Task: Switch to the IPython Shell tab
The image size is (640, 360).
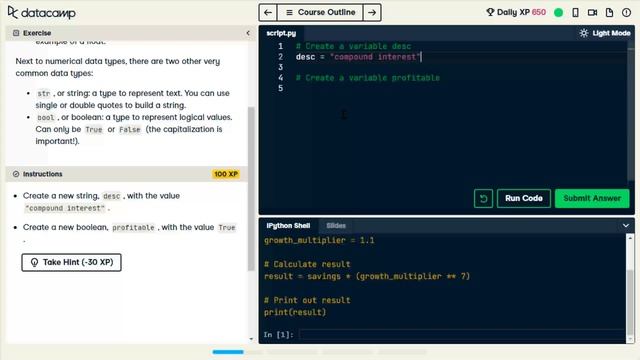Action: [x=288, y=226]
